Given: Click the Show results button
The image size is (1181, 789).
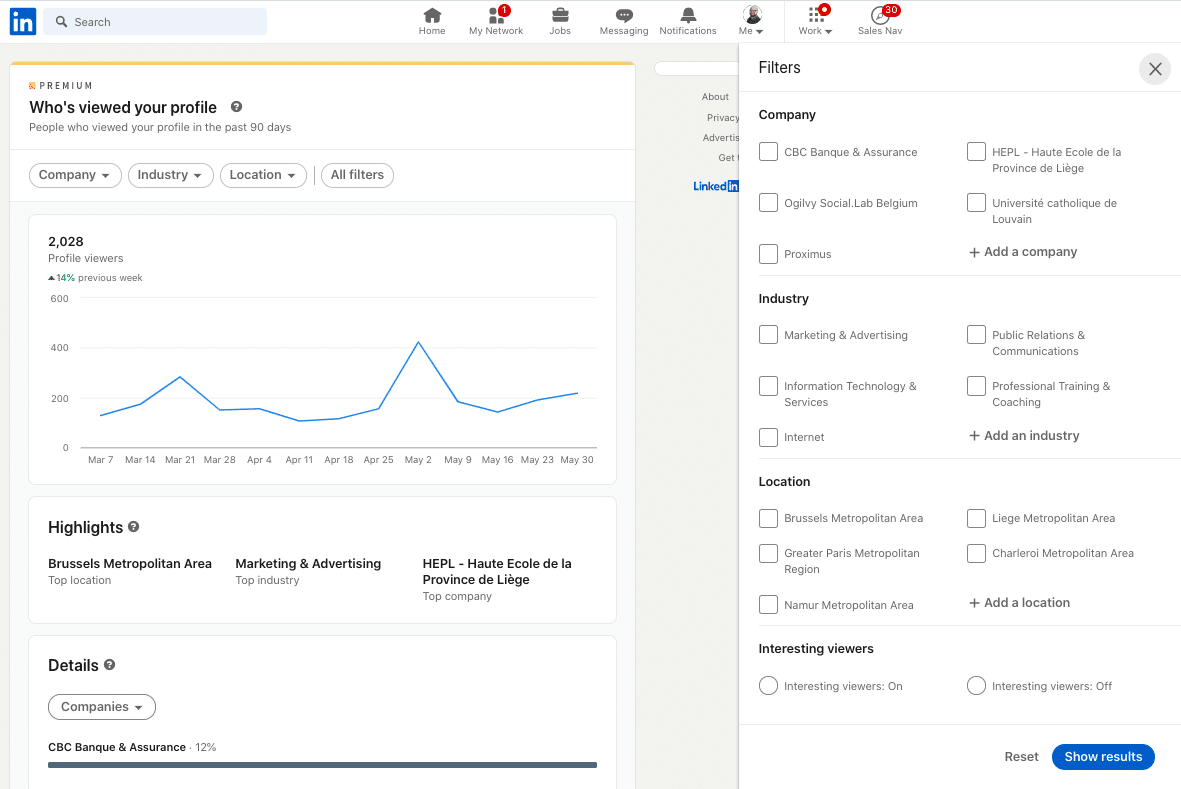Looking at the screenshot, I should (x=1102, y=757).
